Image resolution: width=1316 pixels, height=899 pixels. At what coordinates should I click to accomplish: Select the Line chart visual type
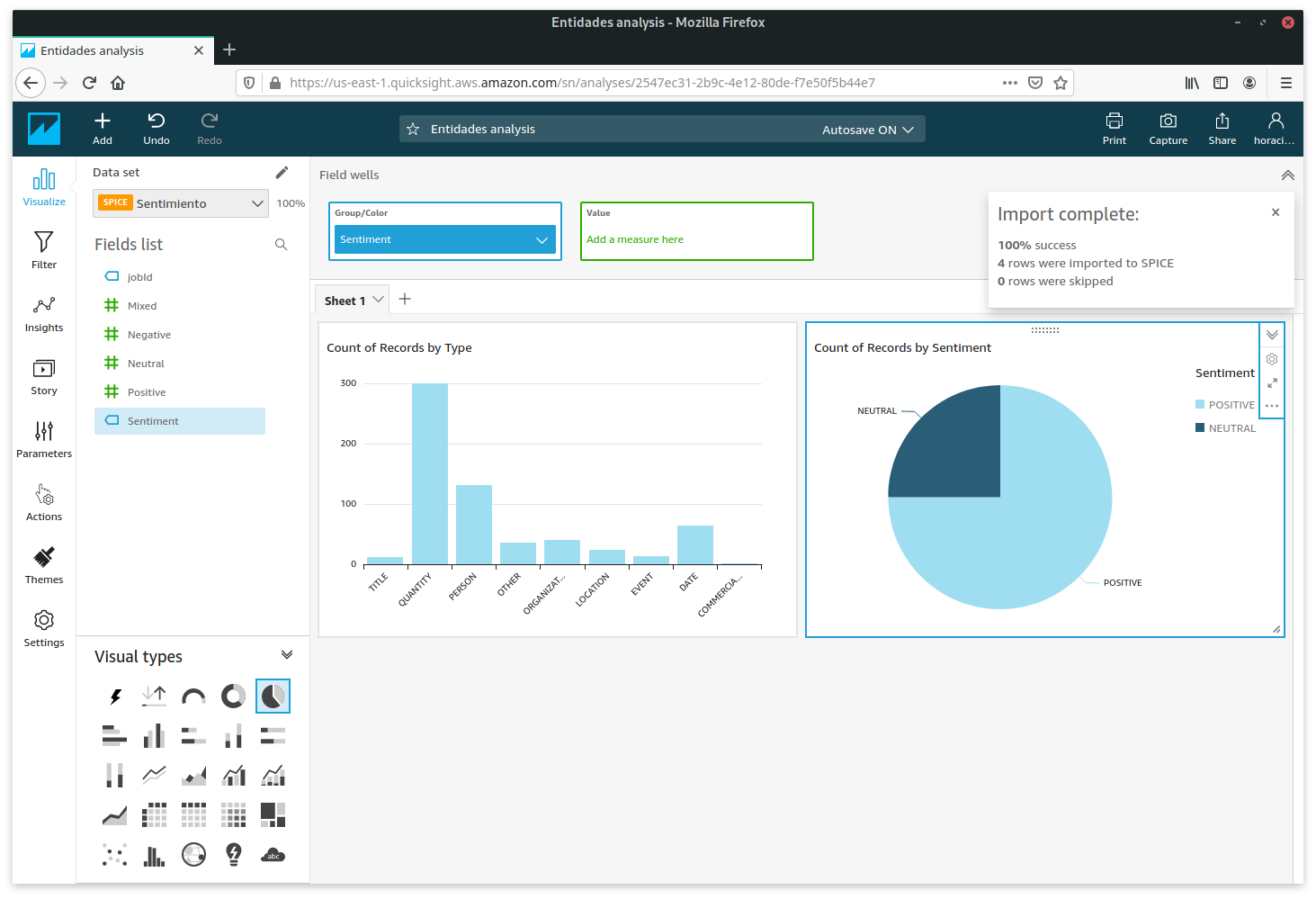click(155, 776)
